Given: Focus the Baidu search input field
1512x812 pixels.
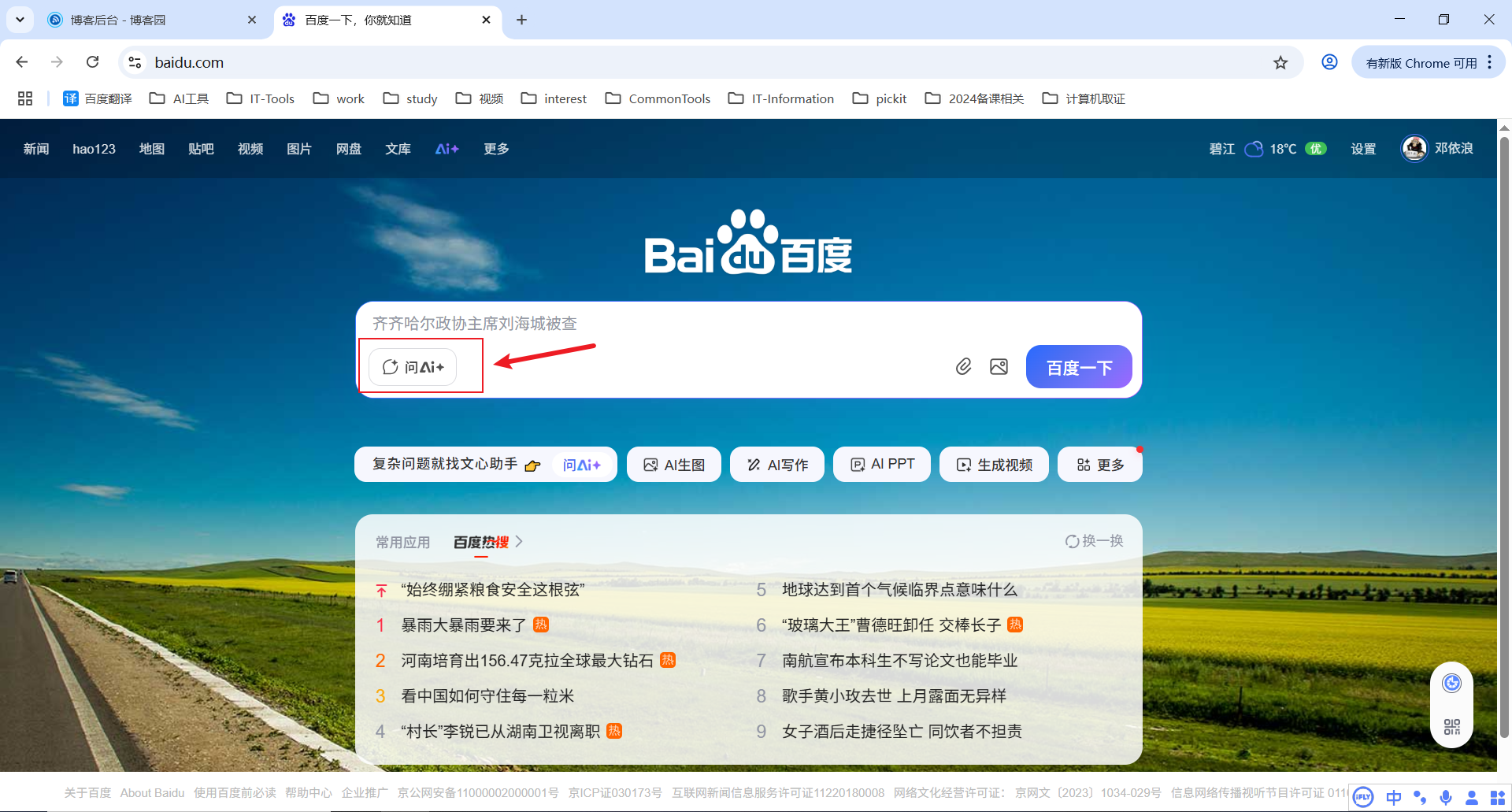Looking at the screenshot, I should [x=748, y=324].
